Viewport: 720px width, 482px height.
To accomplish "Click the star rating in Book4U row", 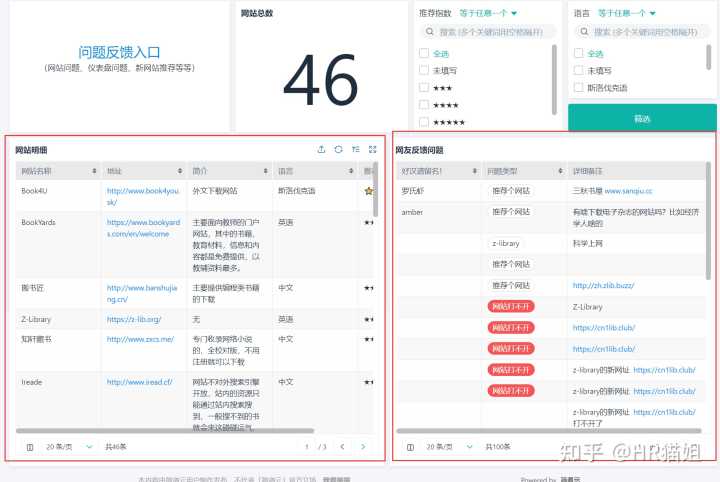I will [x=368, y=191].
